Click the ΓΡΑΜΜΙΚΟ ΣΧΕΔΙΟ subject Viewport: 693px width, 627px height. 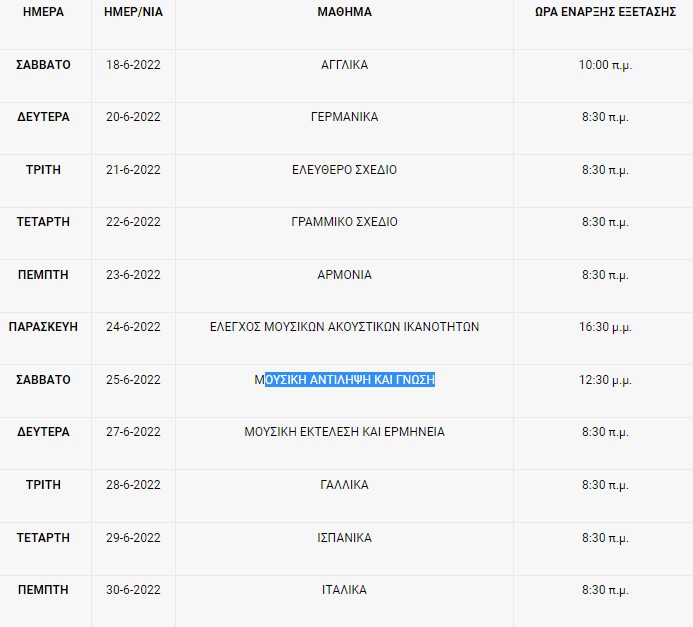[x=344, y=222]
